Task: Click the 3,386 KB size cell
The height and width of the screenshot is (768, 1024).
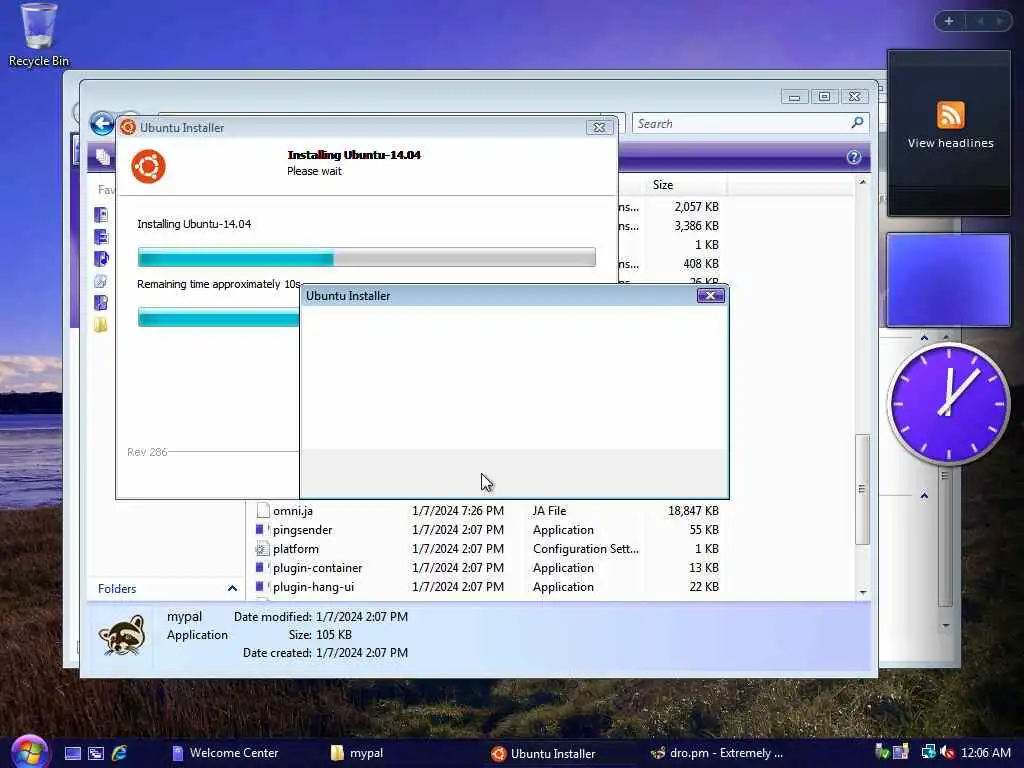Action: pos(696,225)
